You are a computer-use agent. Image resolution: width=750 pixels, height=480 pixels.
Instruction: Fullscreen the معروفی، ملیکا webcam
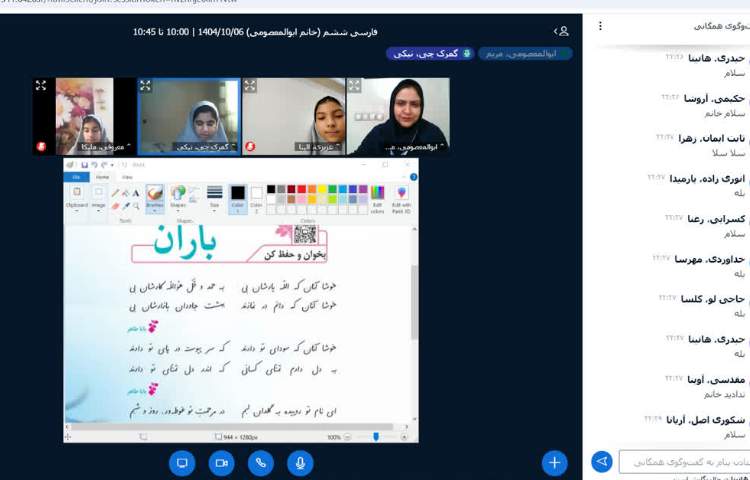[41, 85]
